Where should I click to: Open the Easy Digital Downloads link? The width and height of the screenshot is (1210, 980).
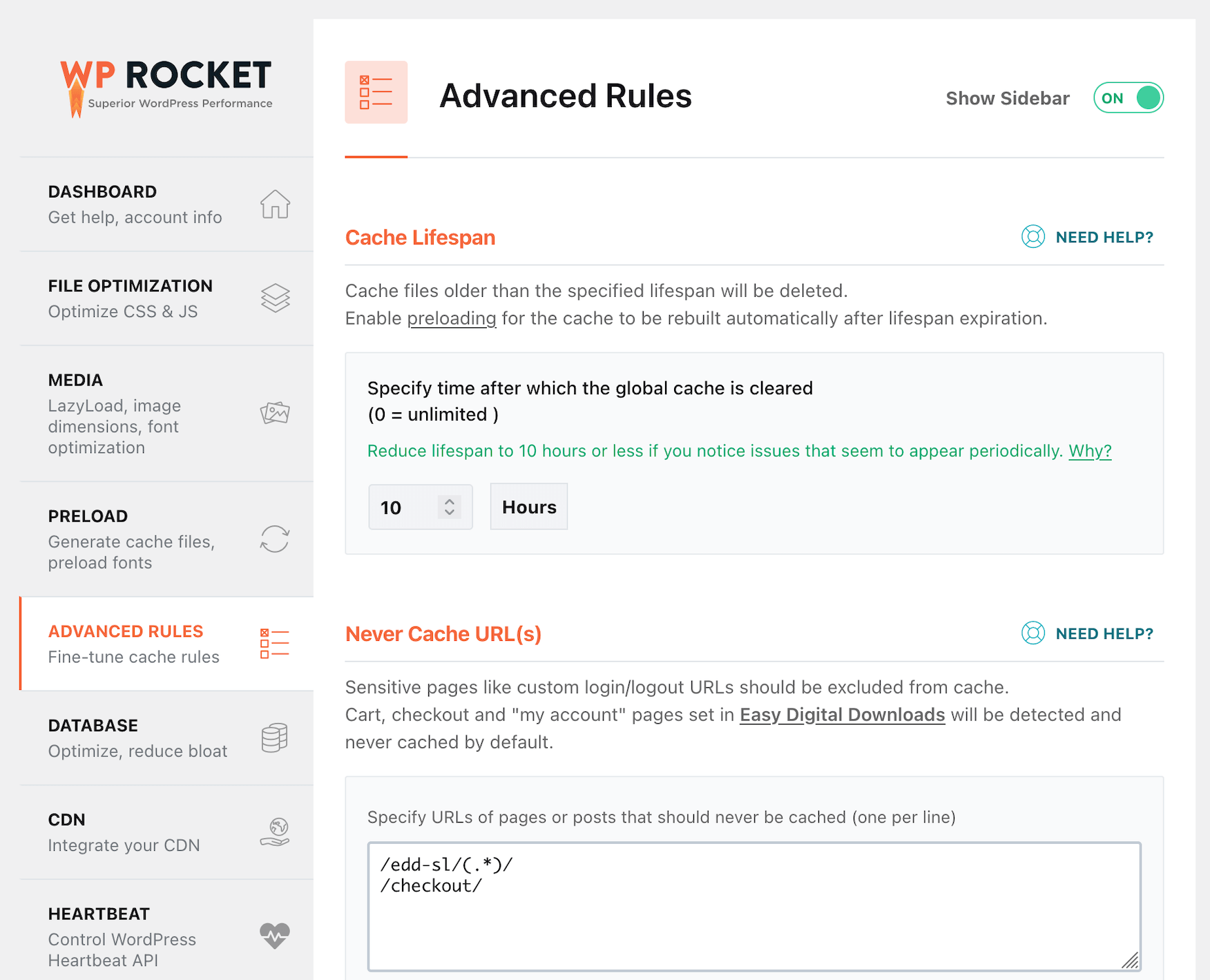pos(842,715)
